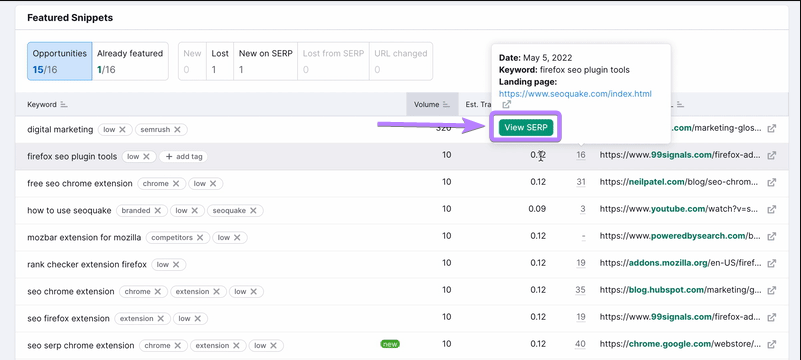The width and height of the screenshot is (801, 360).
Task: Add tag to firefox seo plugin tools
Action: (183, 157)
